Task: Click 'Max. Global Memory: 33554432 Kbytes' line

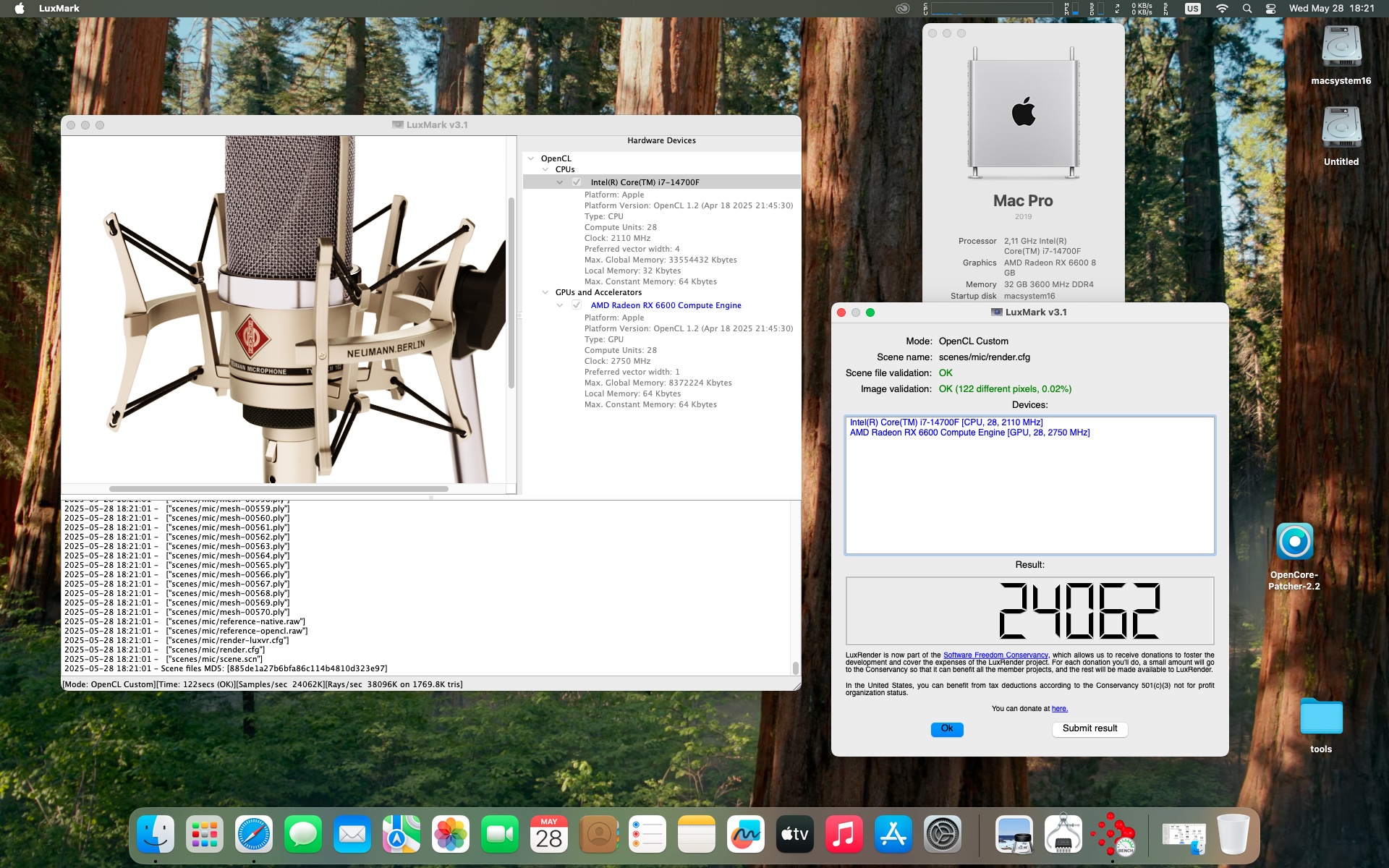Action: (x=660, y=260)
